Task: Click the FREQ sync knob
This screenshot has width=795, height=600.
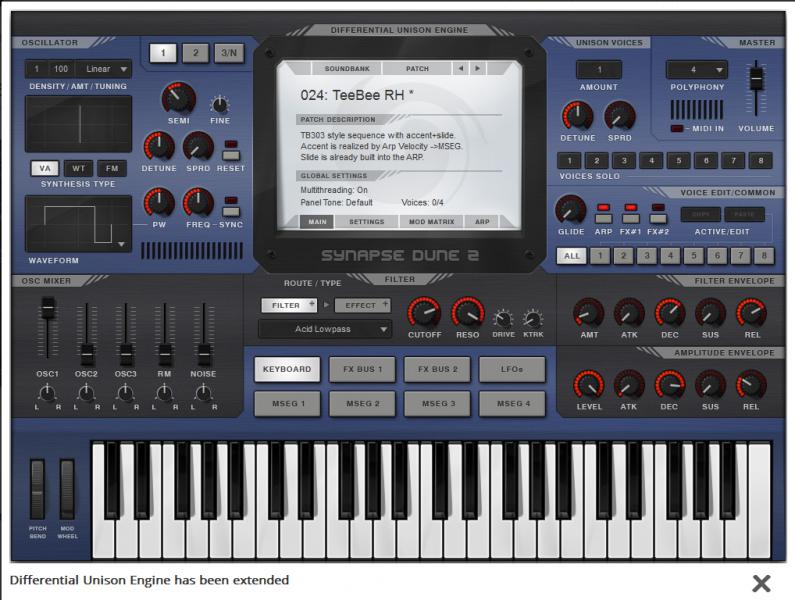Action: [198, 203]
